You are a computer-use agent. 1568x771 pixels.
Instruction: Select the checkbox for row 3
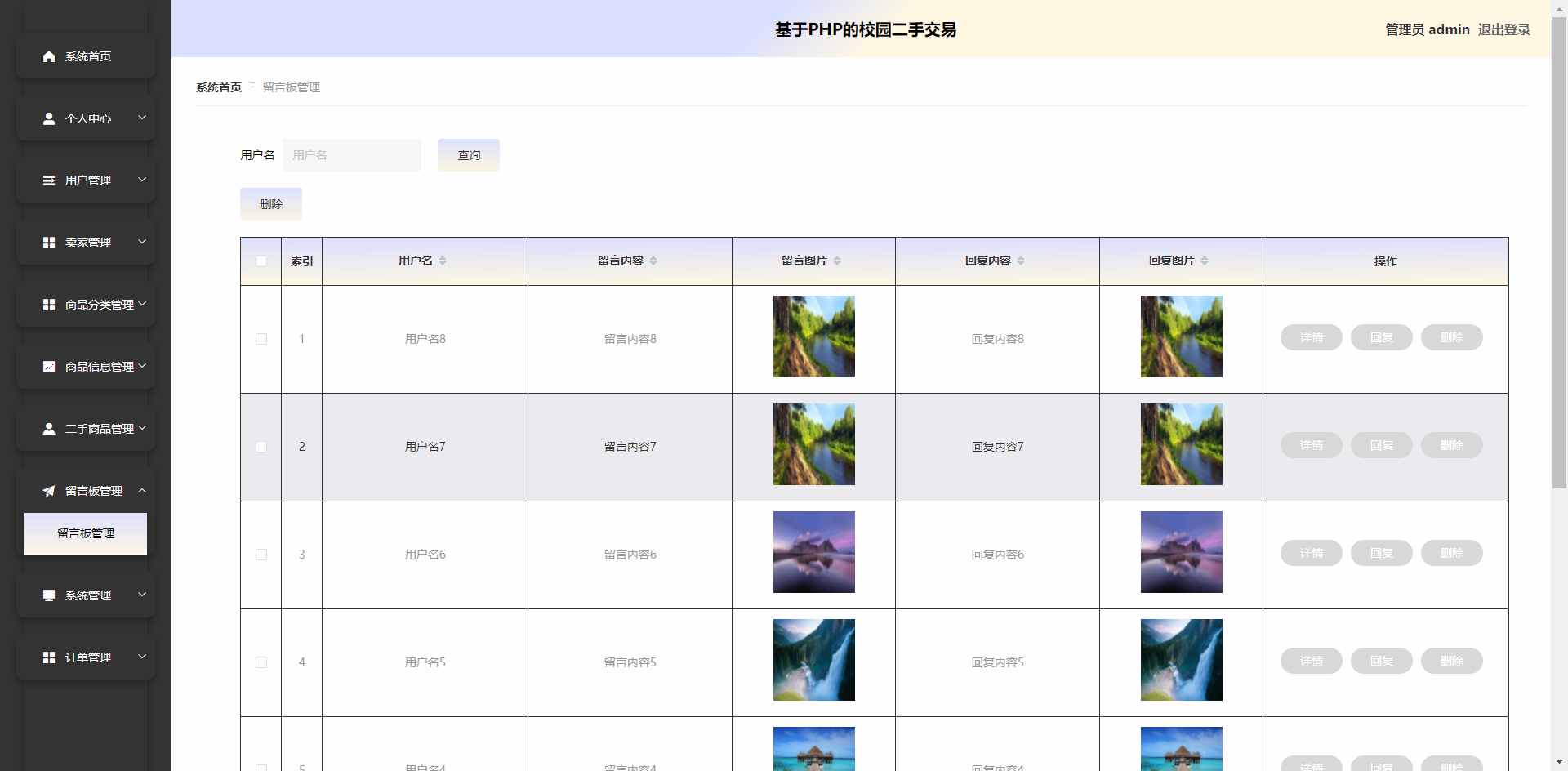click(x=261, y=555)
